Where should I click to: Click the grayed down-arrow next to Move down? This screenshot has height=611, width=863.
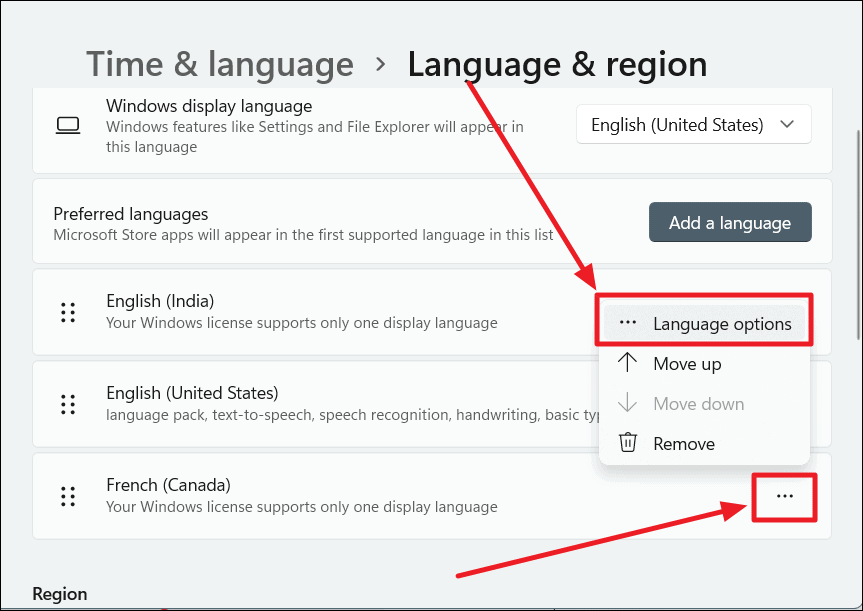[x=628, y=403]
